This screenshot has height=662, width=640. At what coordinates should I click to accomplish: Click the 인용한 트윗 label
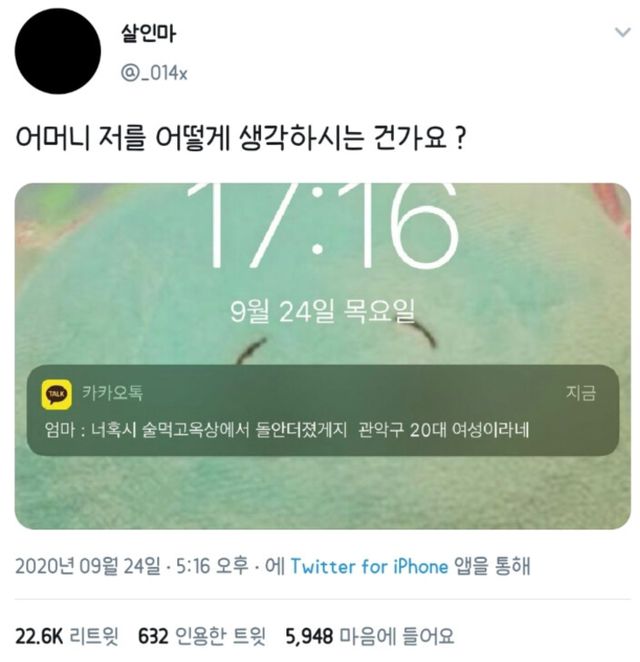click(220, 636)
